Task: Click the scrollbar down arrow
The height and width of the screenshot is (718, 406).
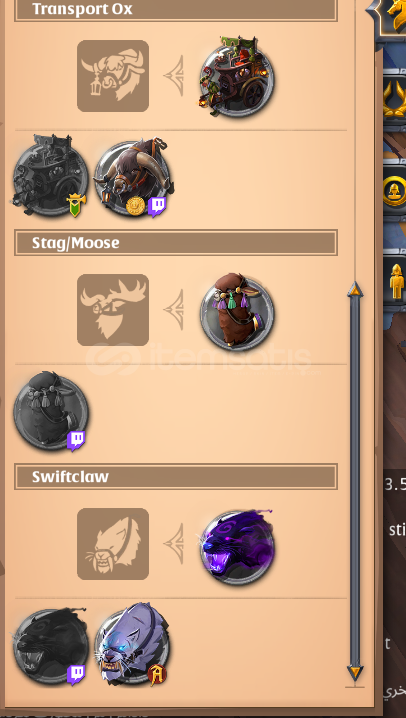Action: pyautogui.click(x=355, y=672)
